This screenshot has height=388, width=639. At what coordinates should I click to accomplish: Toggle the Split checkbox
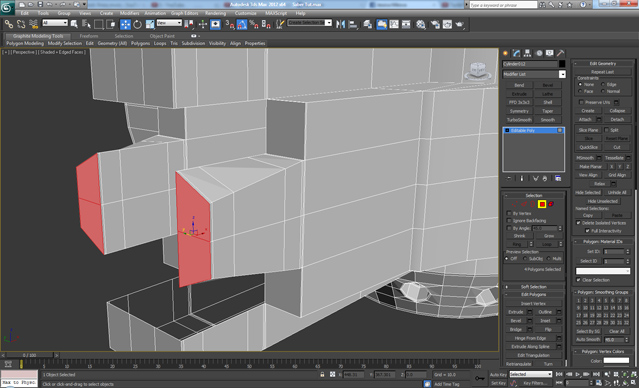coord(606,130)
